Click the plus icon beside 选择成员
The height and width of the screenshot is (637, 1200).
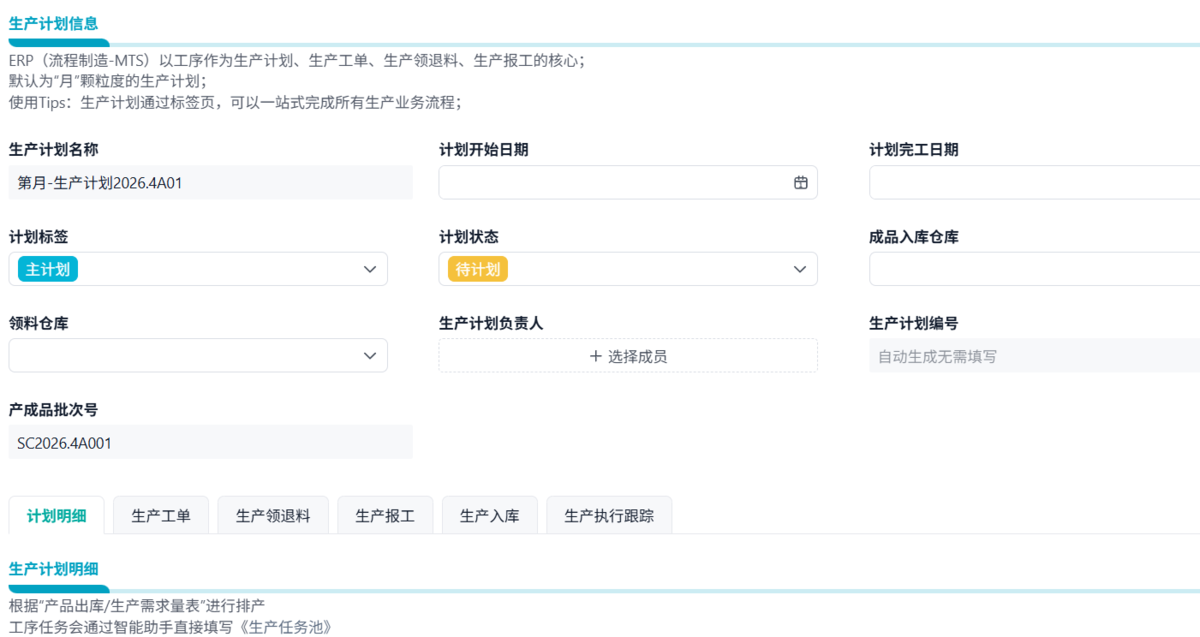(596, 356)
